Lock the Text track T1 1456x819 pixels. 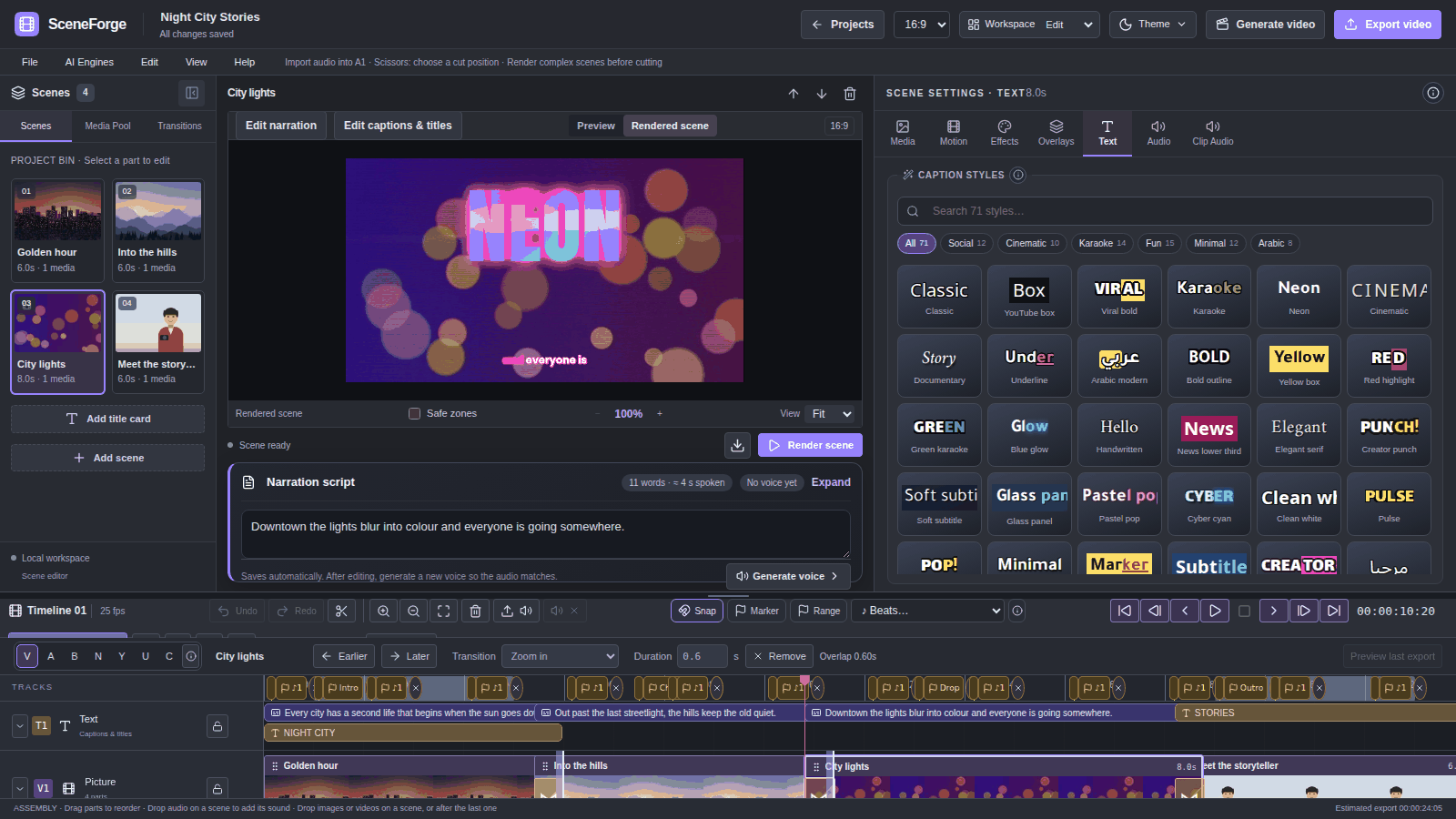(x=217, y=726)
